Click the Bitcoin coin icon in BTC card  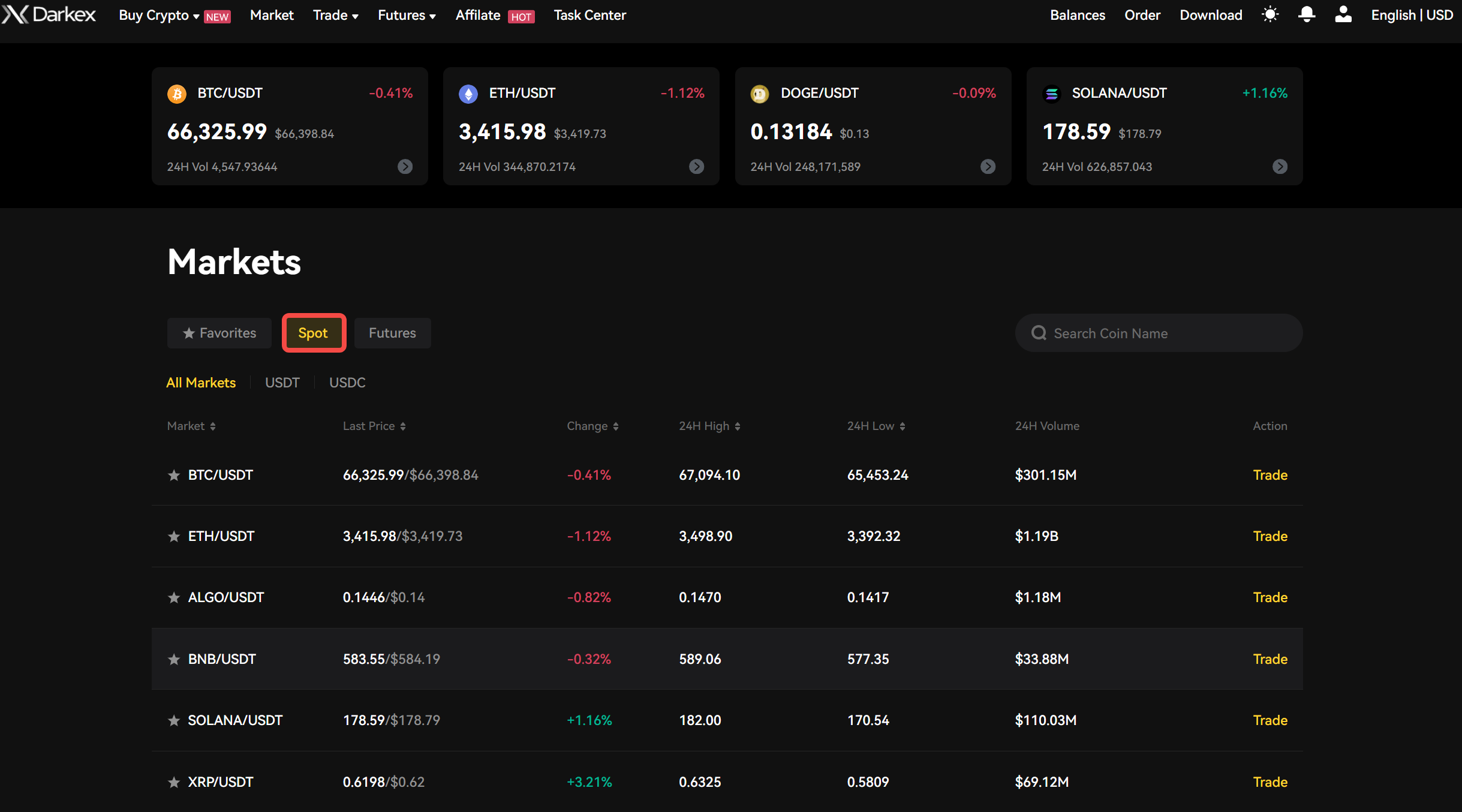177,94
